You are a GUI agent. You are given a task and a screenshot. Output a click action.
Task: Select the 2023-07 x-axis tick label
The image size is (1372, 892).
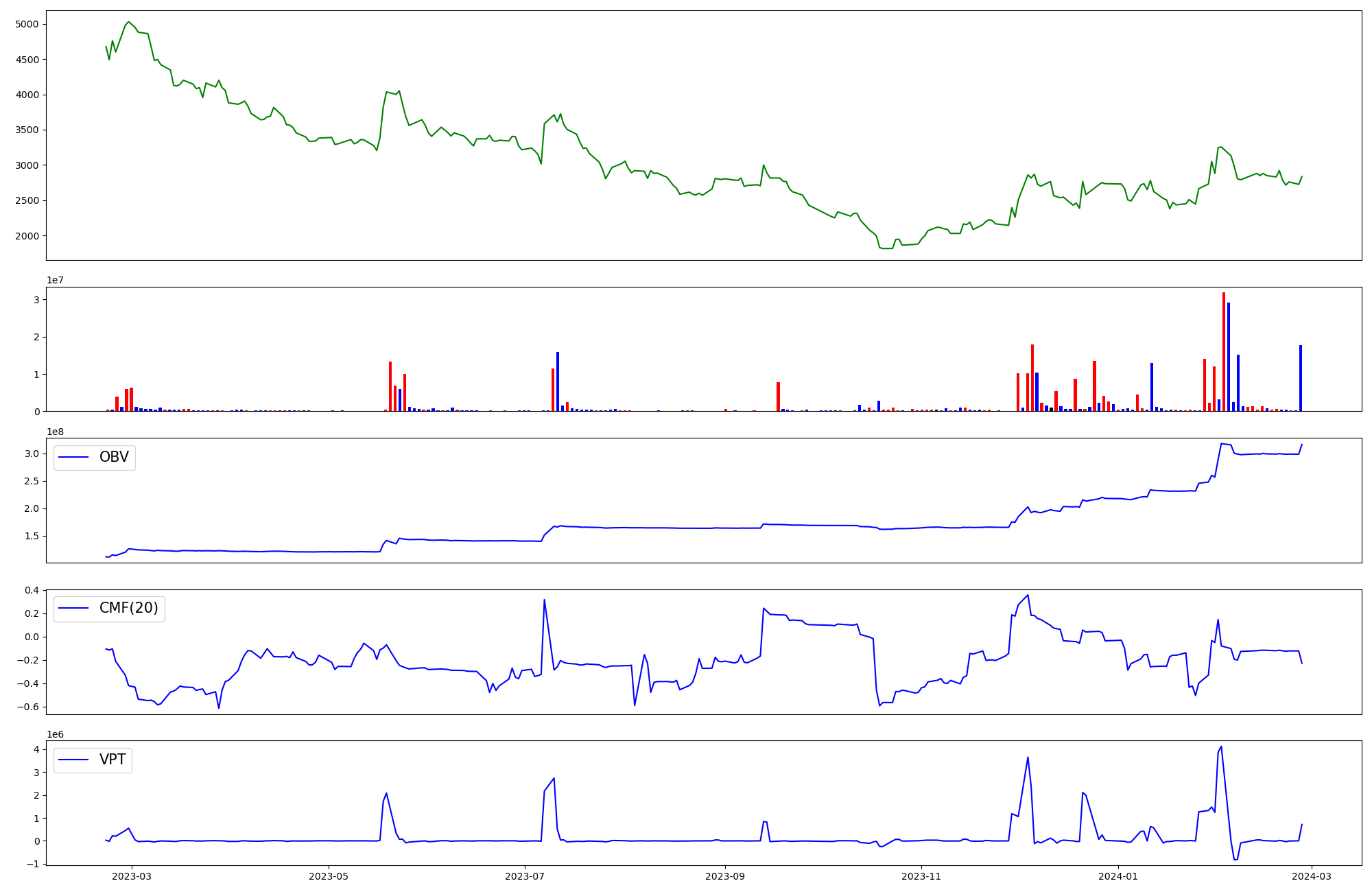click(525, 876)
